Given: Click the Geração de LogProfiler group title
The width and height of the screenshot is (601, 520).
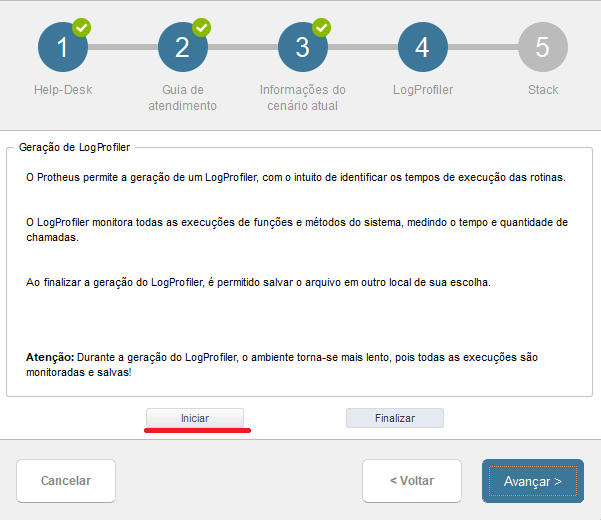Looking at the screenshot, I should pyautogui.click(x=74, y=147).
